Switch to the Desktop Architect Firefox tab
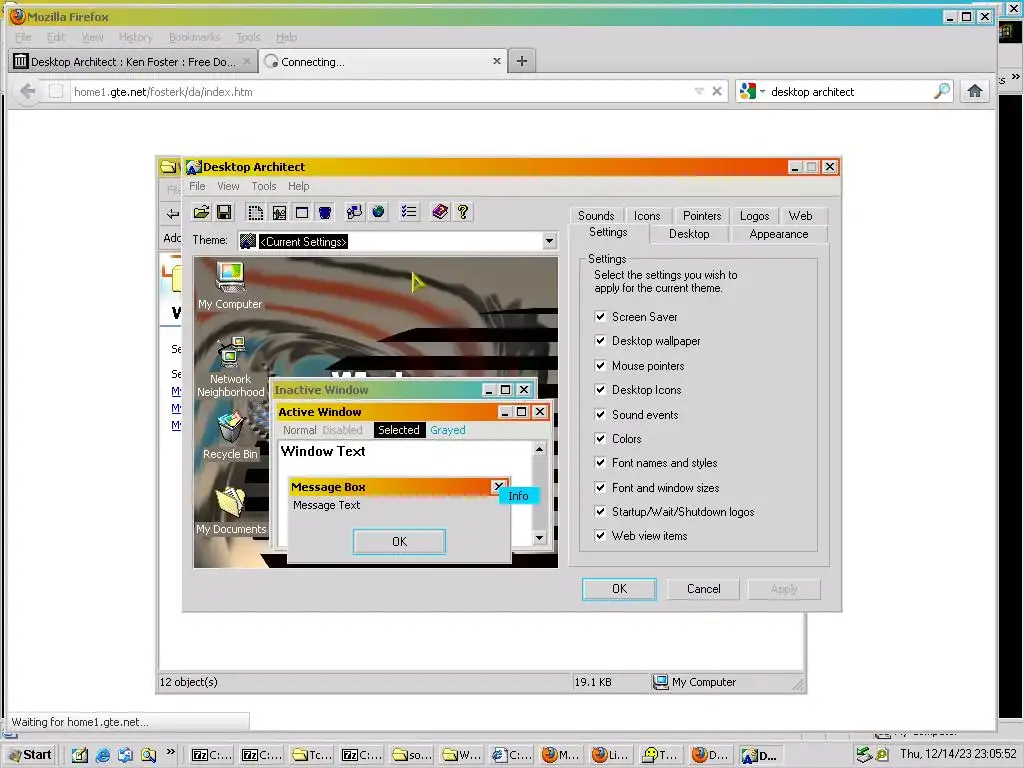Viewport: 1024px width, 768px height. [133, 62]
